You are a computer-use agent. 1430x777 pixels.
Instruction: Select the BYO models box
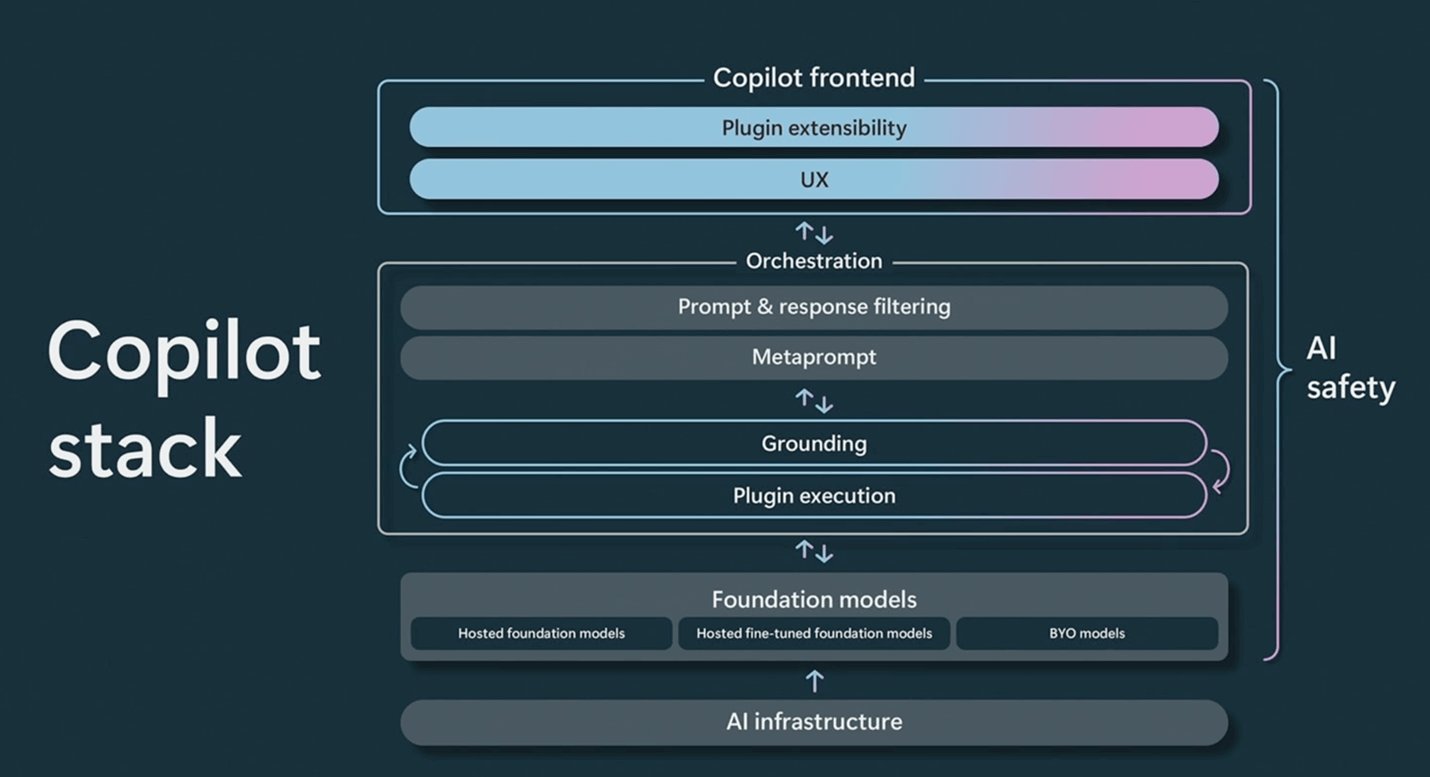coord(1087,633)
